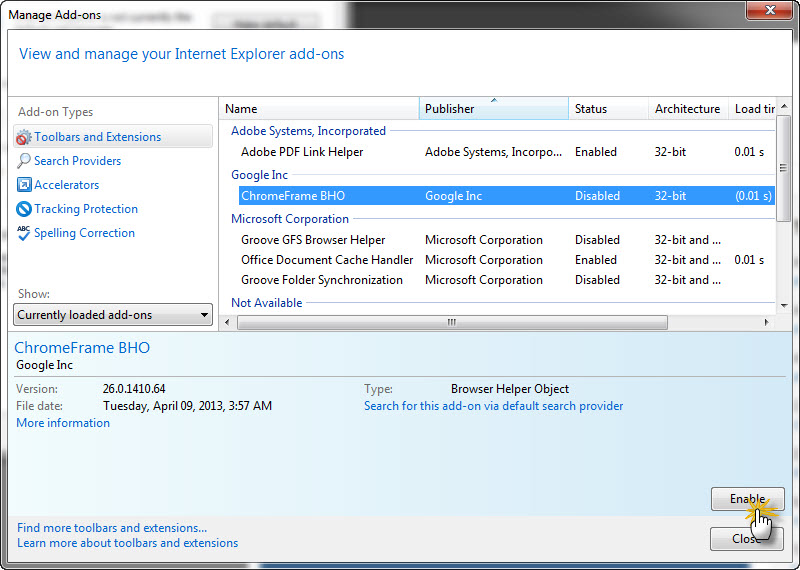Open the More information link

click(x=63, y=423)
